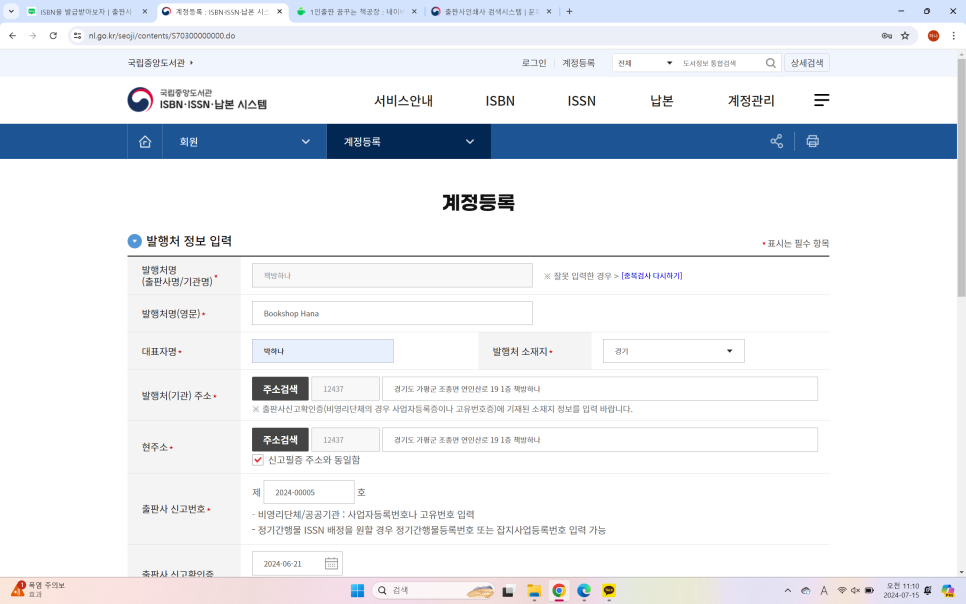
Task: Click the share icon in blue bar
Action: coord(776,141)
